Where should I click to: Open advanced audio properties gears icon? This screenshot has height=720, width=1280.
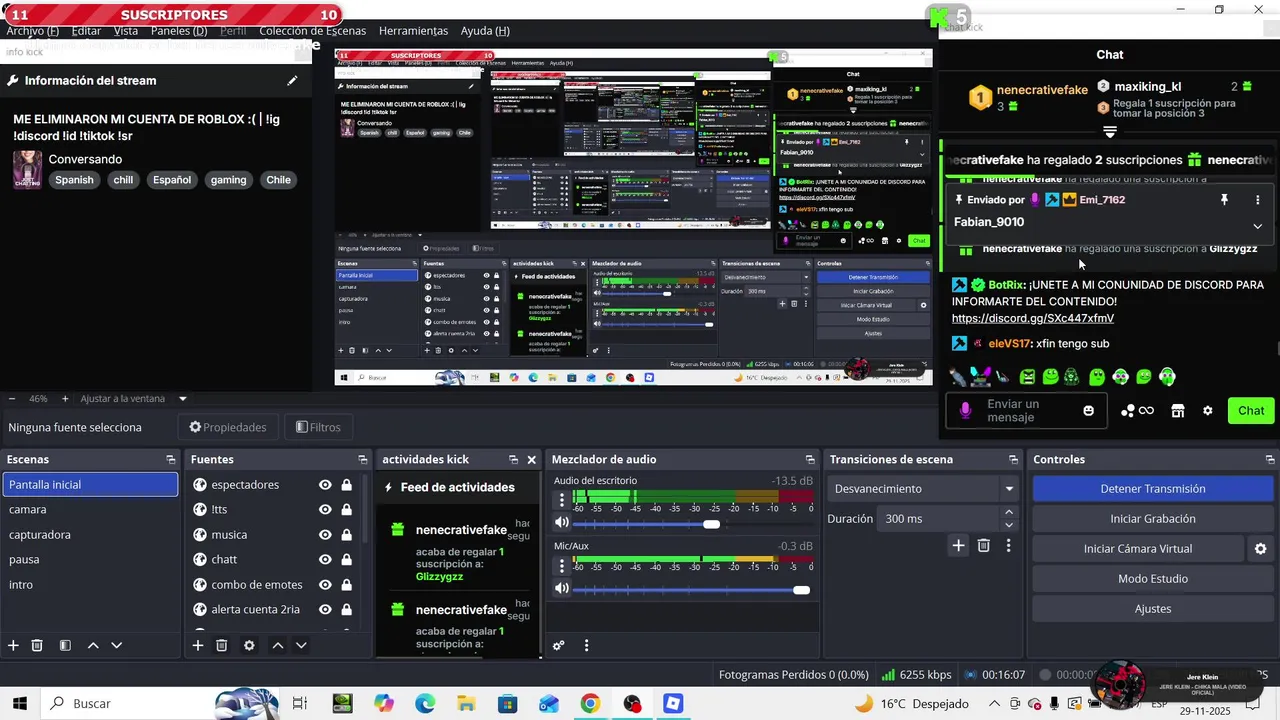559,645
